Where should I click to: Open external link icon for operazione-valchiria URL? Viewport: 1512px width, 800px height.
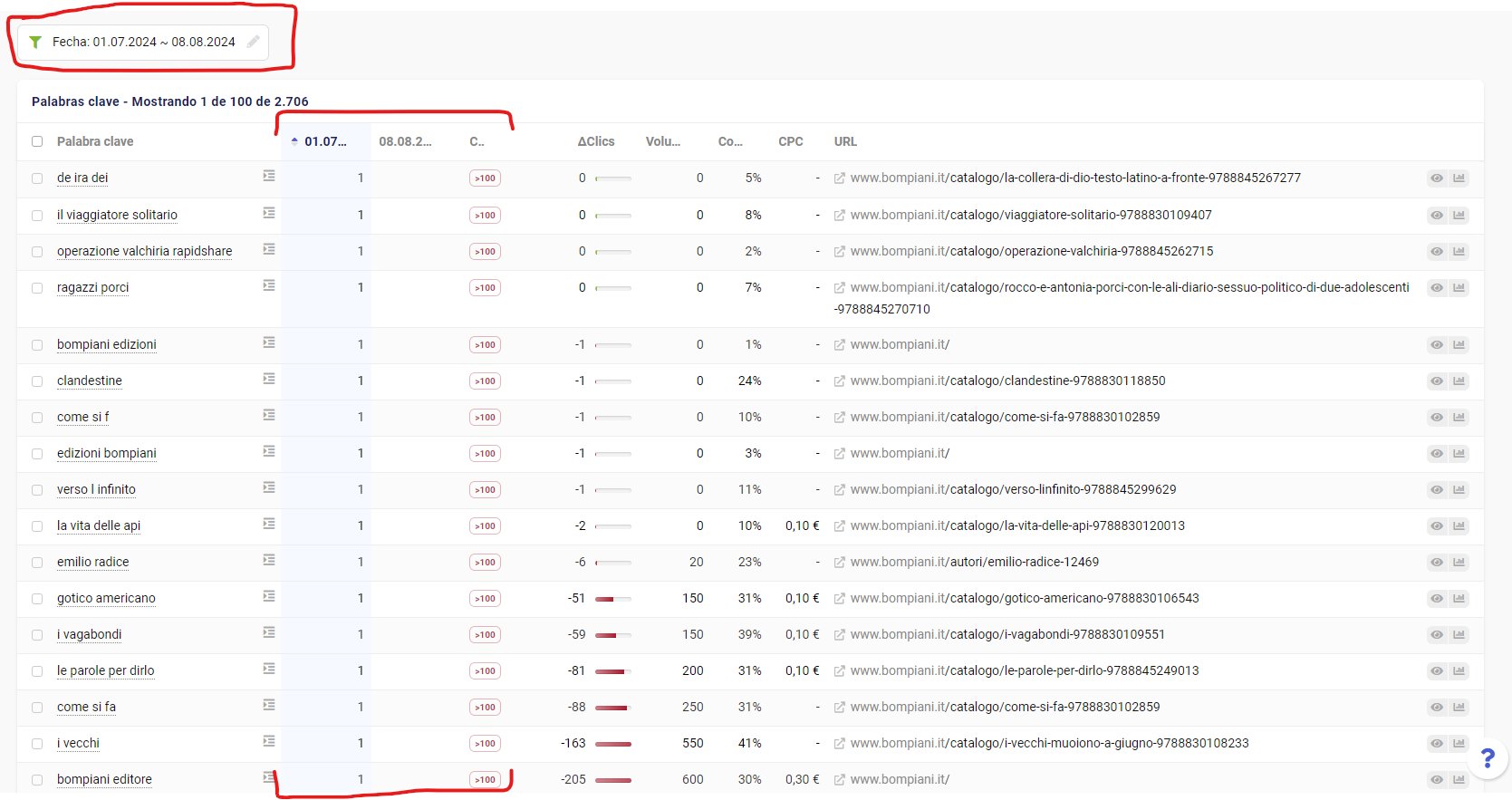840,251
